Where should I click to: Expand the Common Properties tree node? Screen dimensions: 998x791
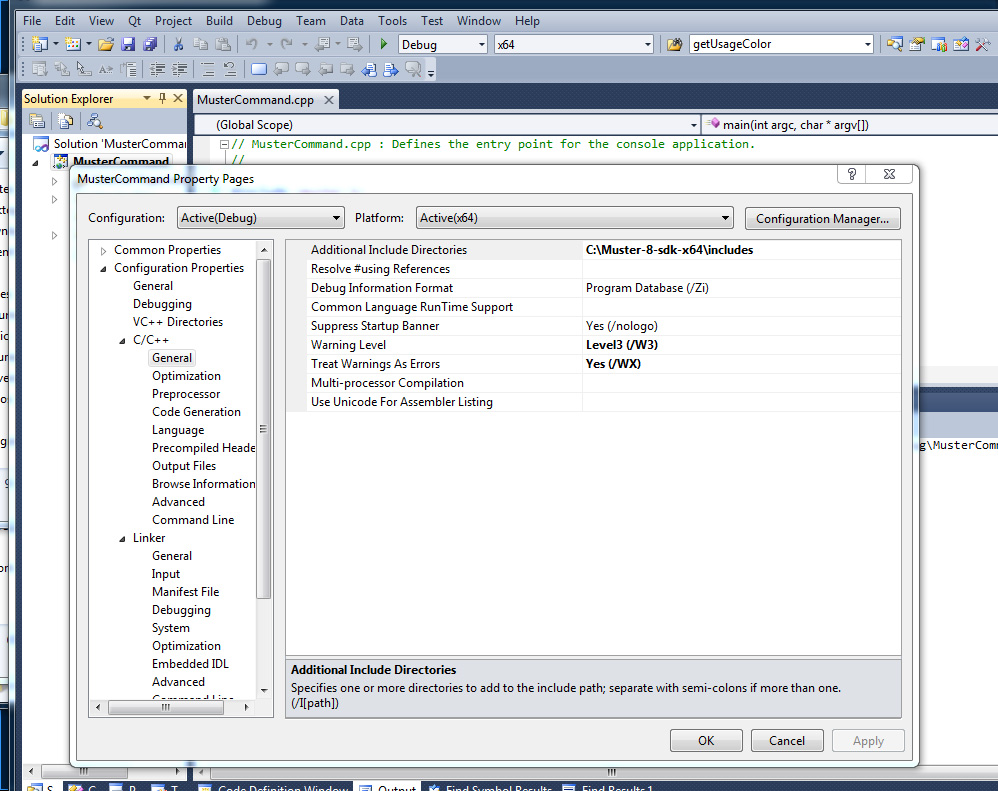[103, 250]
